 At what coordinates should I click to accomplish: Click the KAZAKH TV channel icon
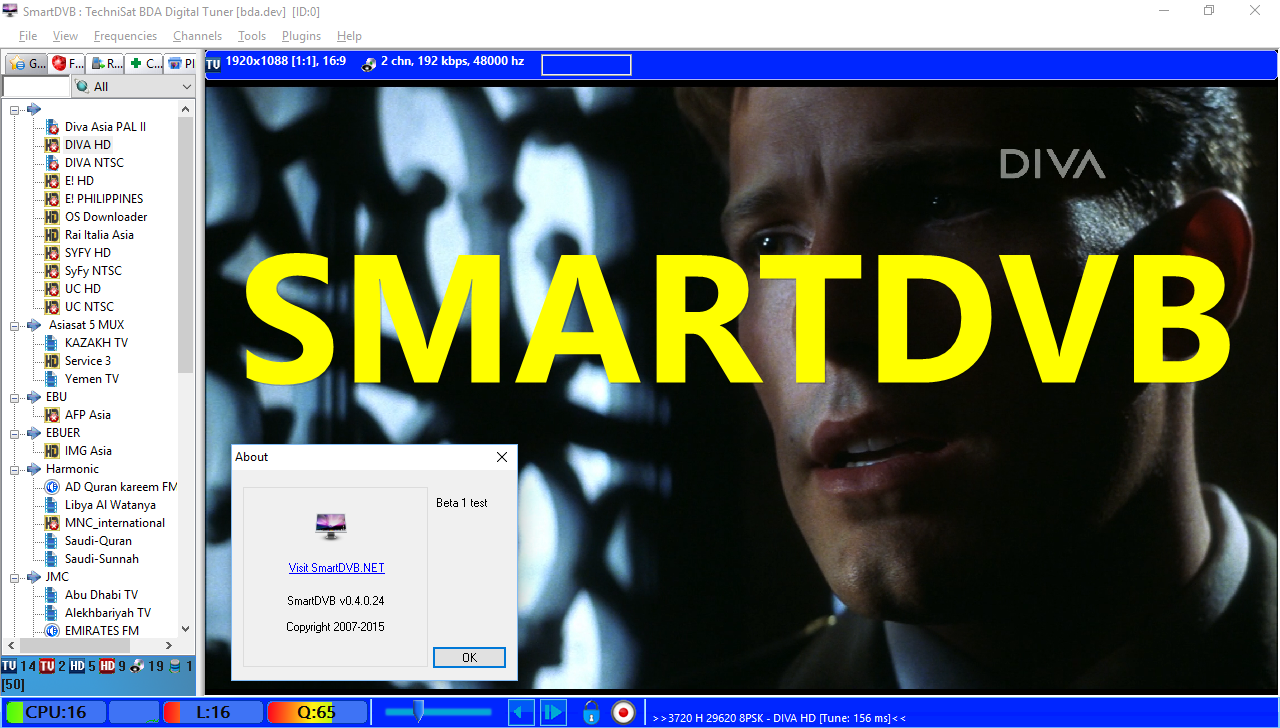tap(52, 343)
